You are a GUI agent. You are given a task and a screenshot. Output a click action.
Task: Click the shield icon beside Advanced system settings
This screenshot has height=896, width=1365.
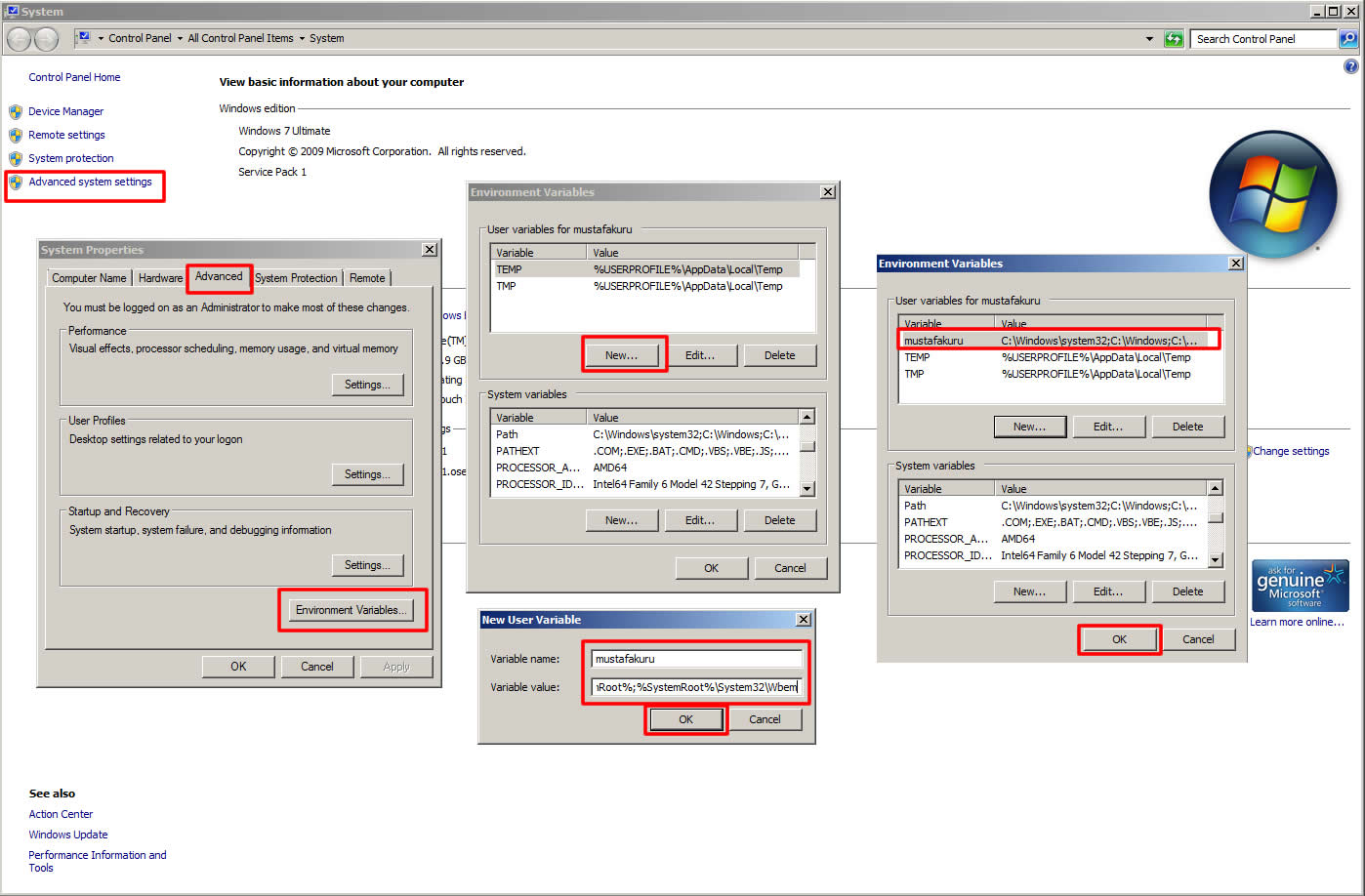[x=16, y=183]
